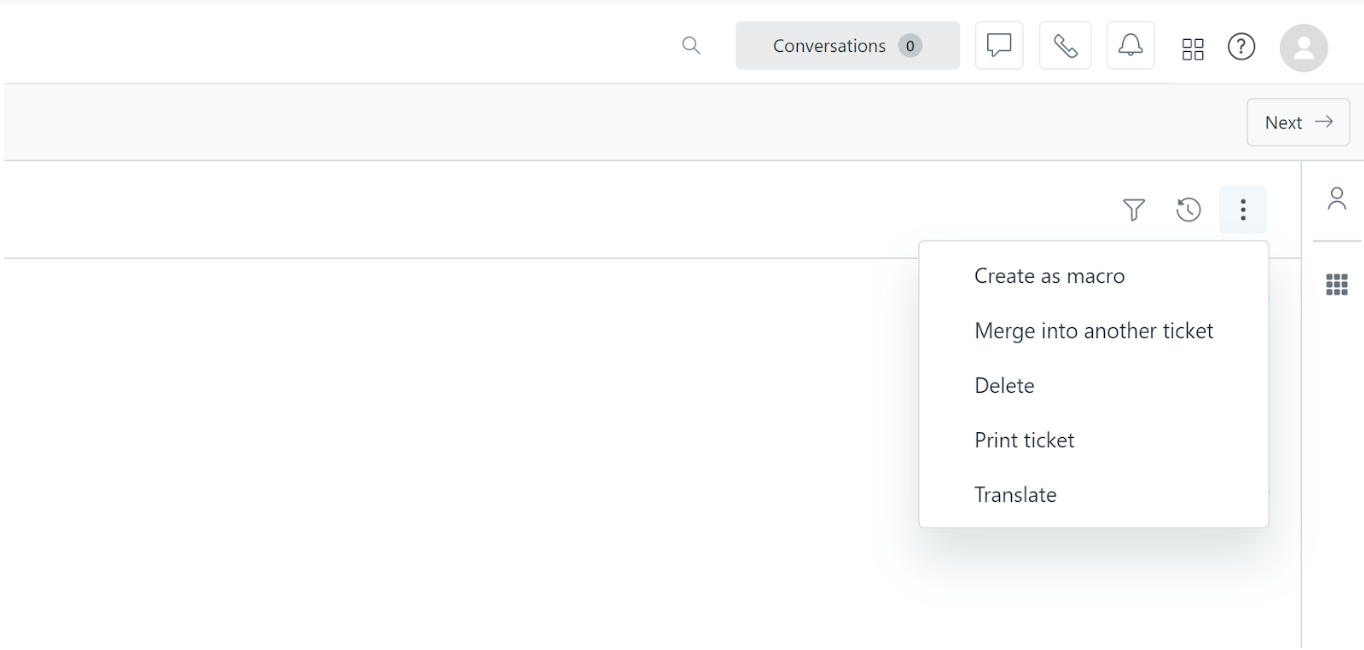
Task: Open the products grid icon in the top bar
Action: click(x=1193, y=48)
